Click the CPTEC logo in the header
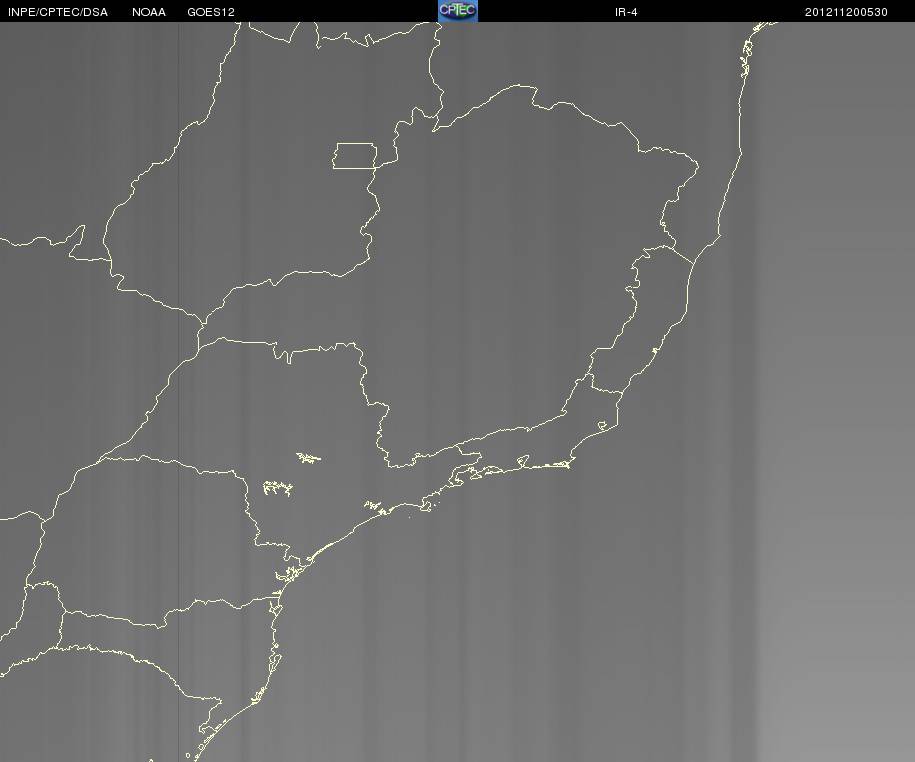Image resolution: width=915 pixels, height=762 pixels. (x=458, y=11)
